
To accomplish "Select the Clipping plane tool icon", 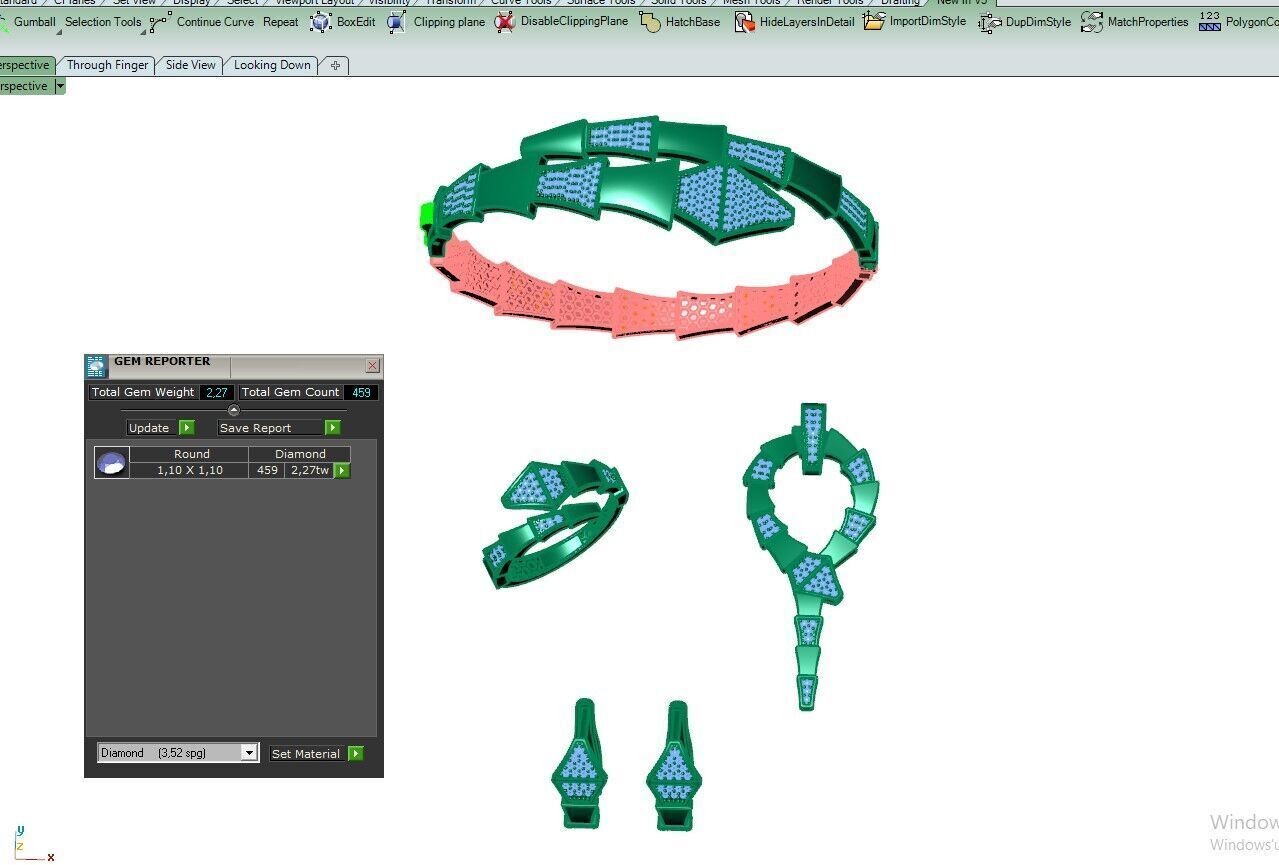I will (x=396, y=22).
